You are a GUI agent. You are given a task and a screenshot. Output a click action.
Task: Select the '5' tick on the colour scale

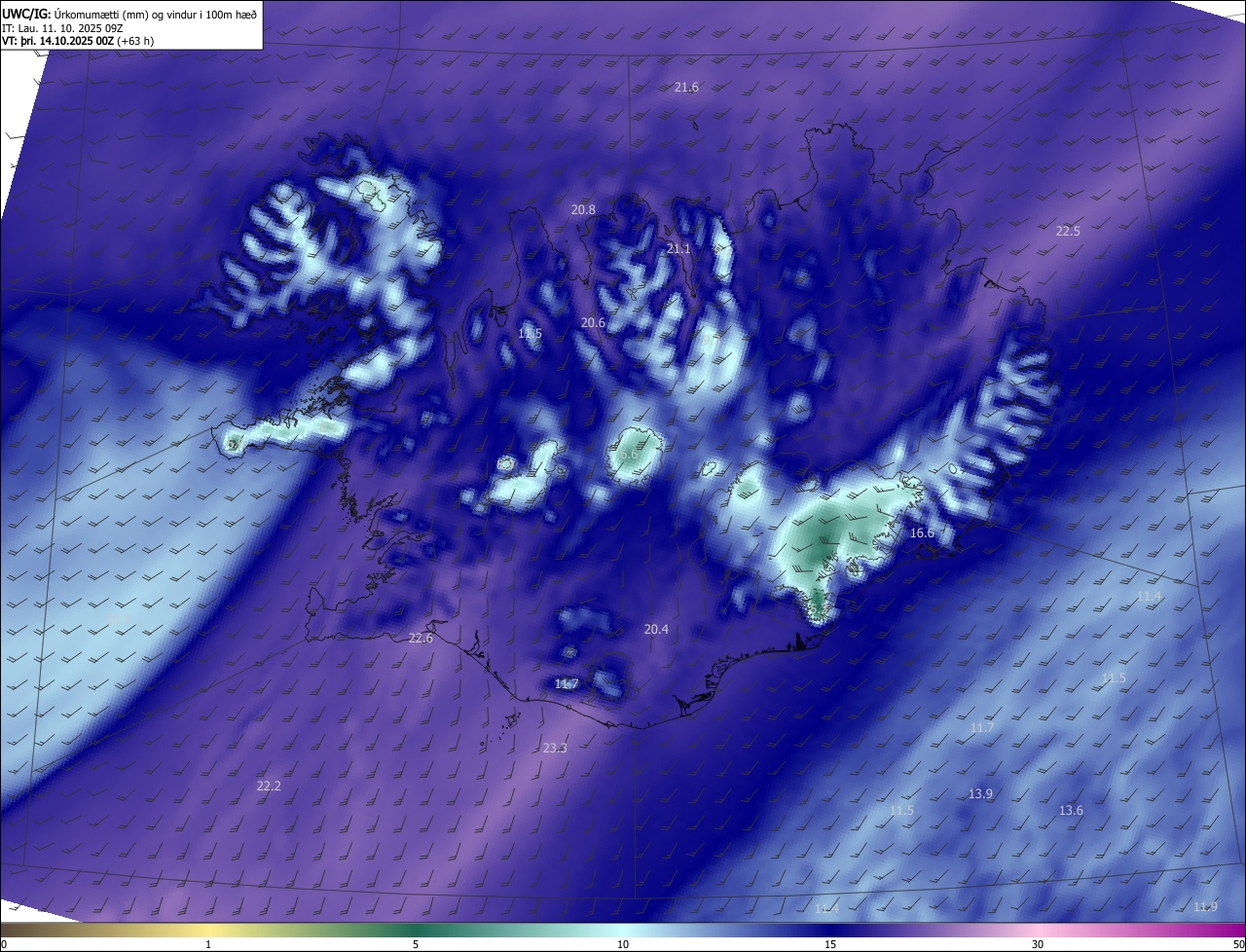coord(416,944)
